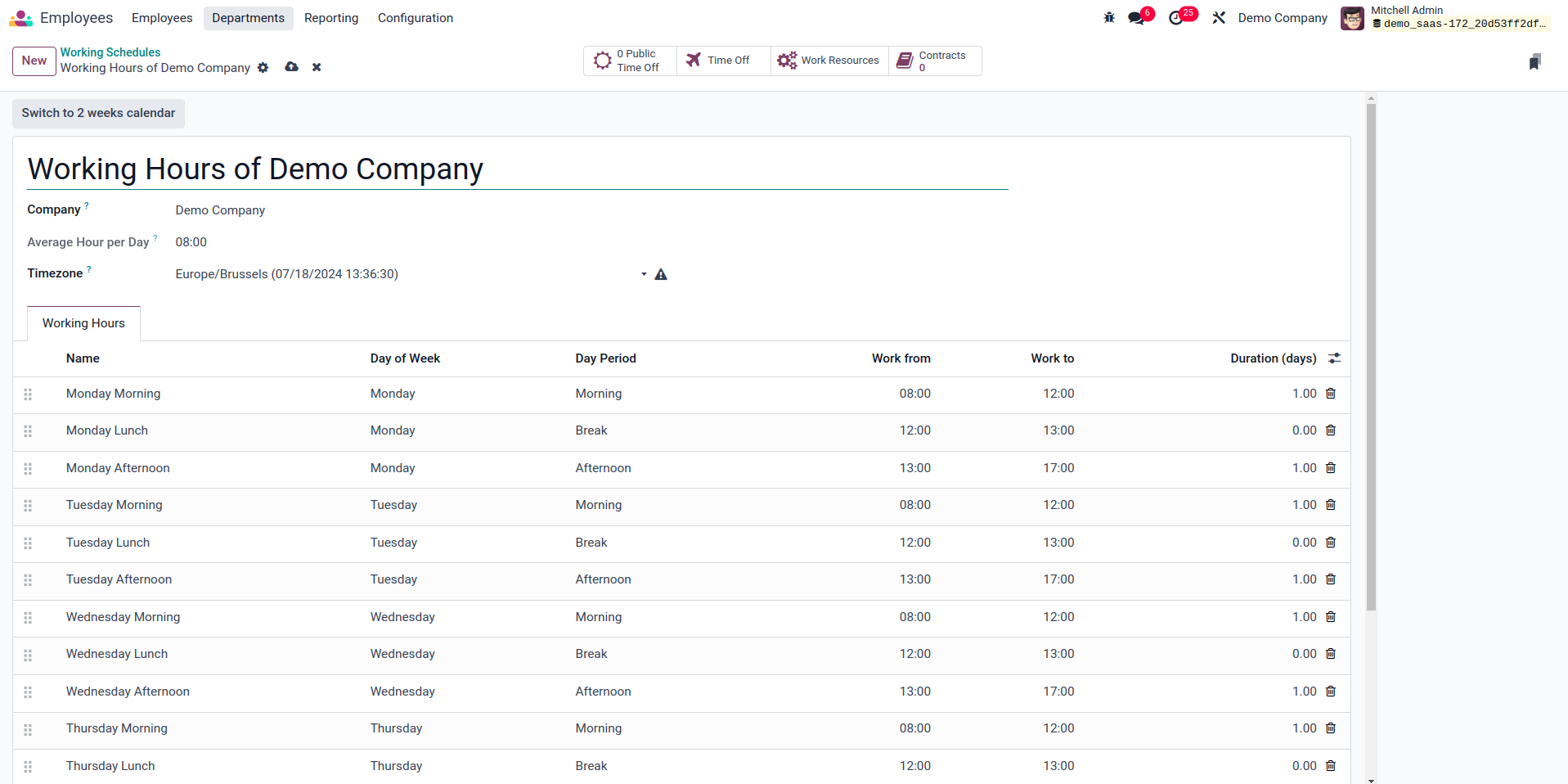Screen dimensions: 1568x784
Task: Grab the Wednesday Afternoon drag handle
Action: click(x=28, y=692)
